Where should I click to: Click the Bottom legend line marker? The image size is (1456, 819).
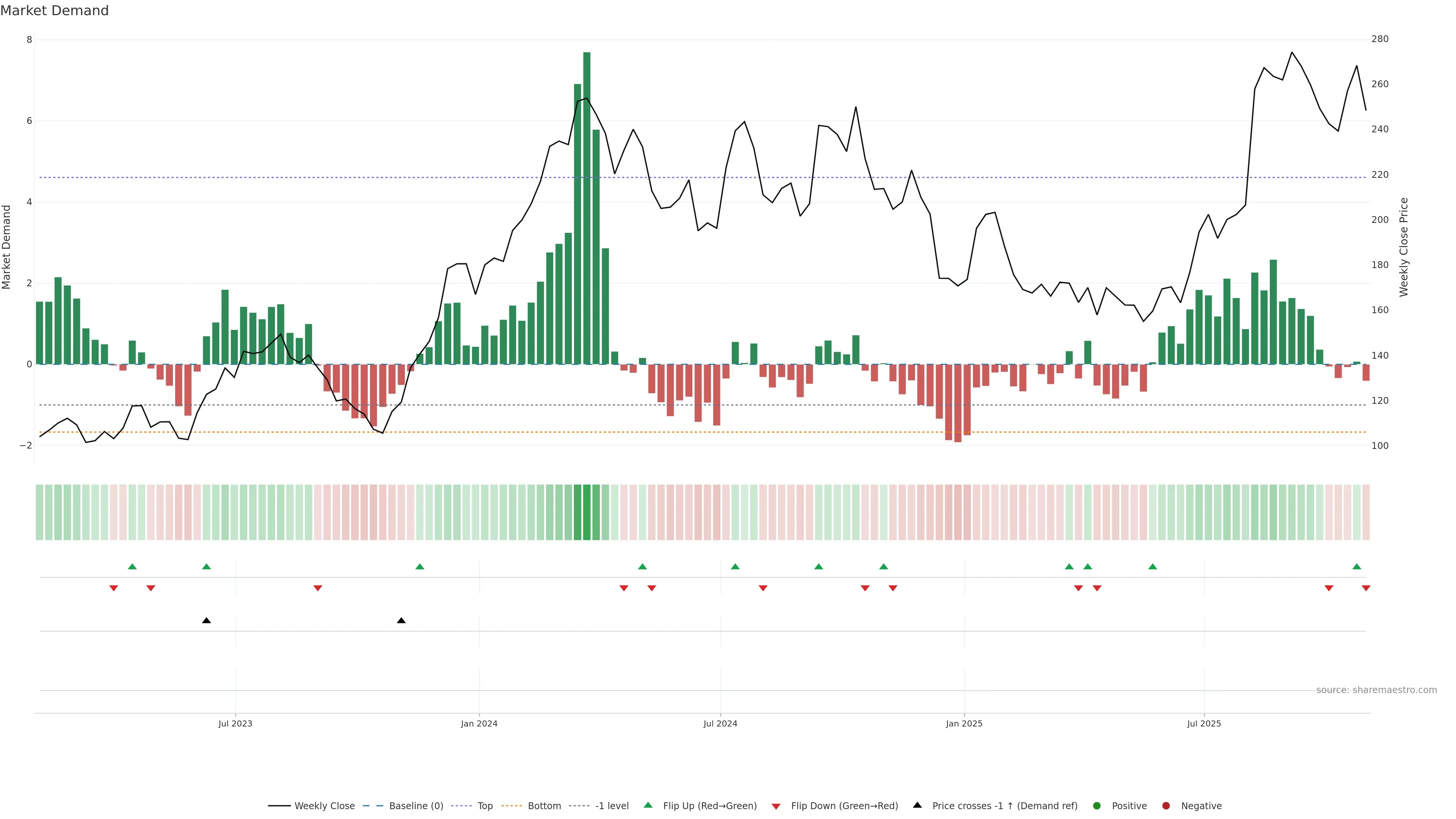click(511, 806)
